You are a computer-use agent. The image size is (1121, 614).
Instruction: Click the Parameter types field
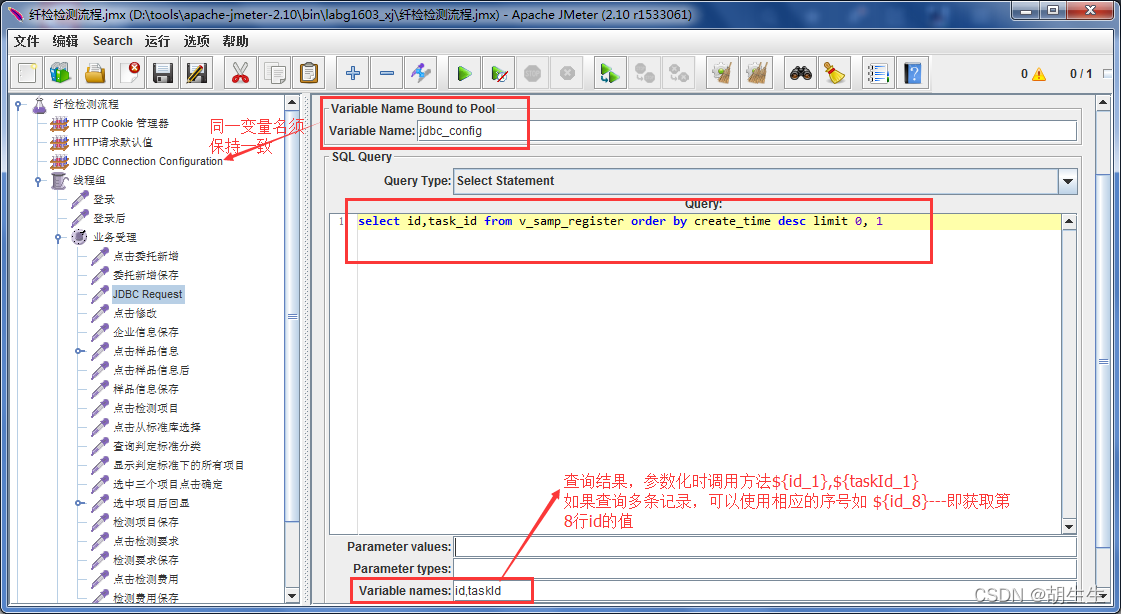click(x=765, y=569)
